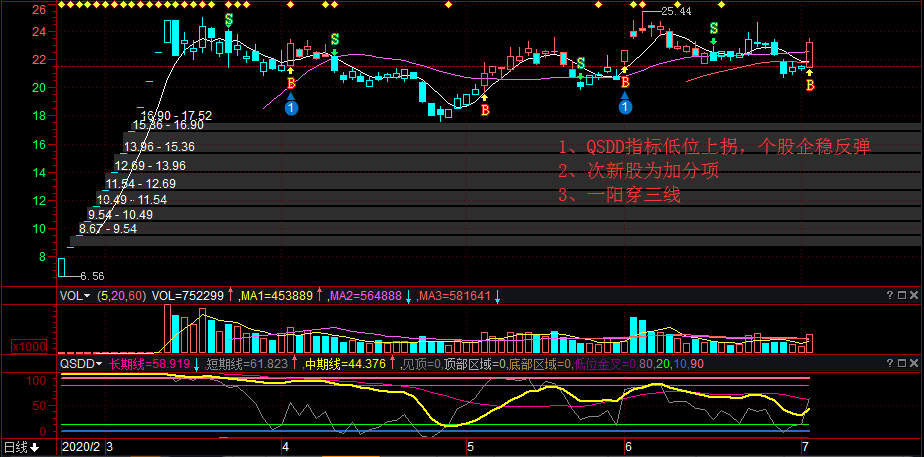Select the rightmost red B buy signal
924x457 pixels.
pyautogui.click(x=810, y=86)
